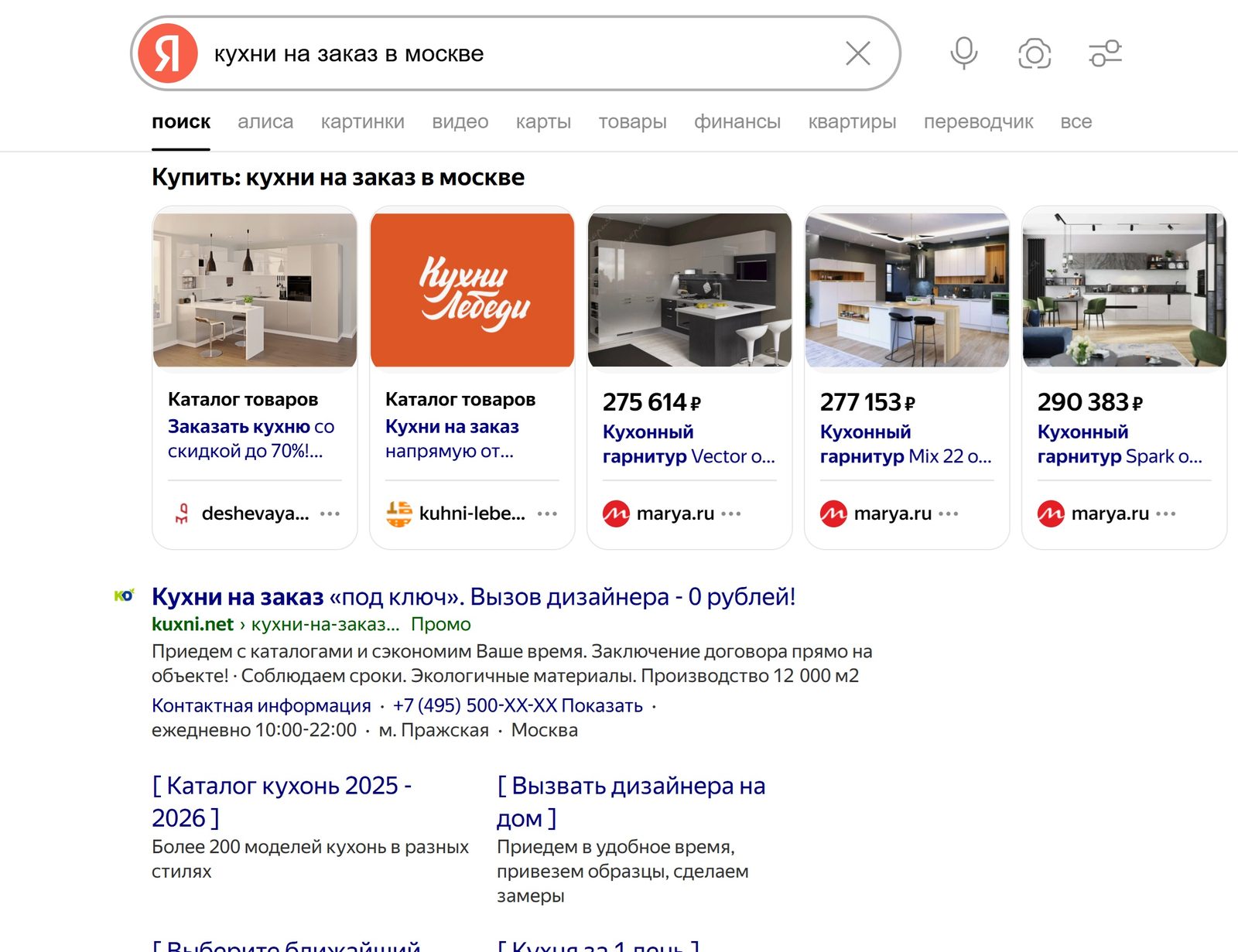Open the все services tab
The height and width of the screenshot is (952, 1238).
point(1076,121)
